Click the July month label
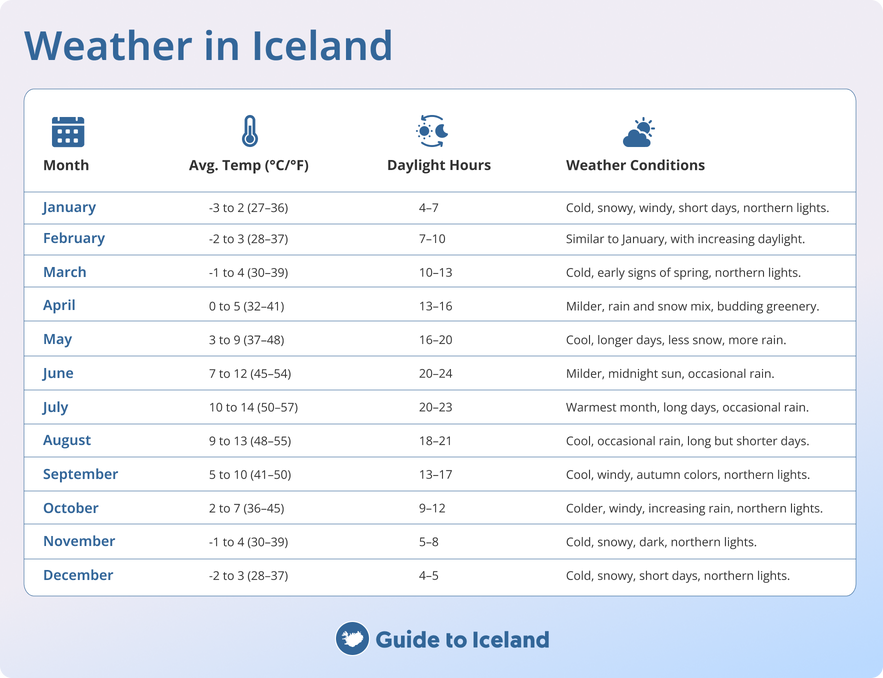The image size is (883, 678). (x=56, y=407)
